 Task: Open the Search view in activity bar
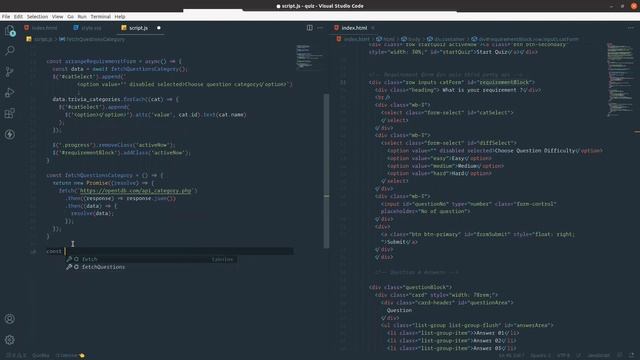pyautogui.click(x=10, y=51)
